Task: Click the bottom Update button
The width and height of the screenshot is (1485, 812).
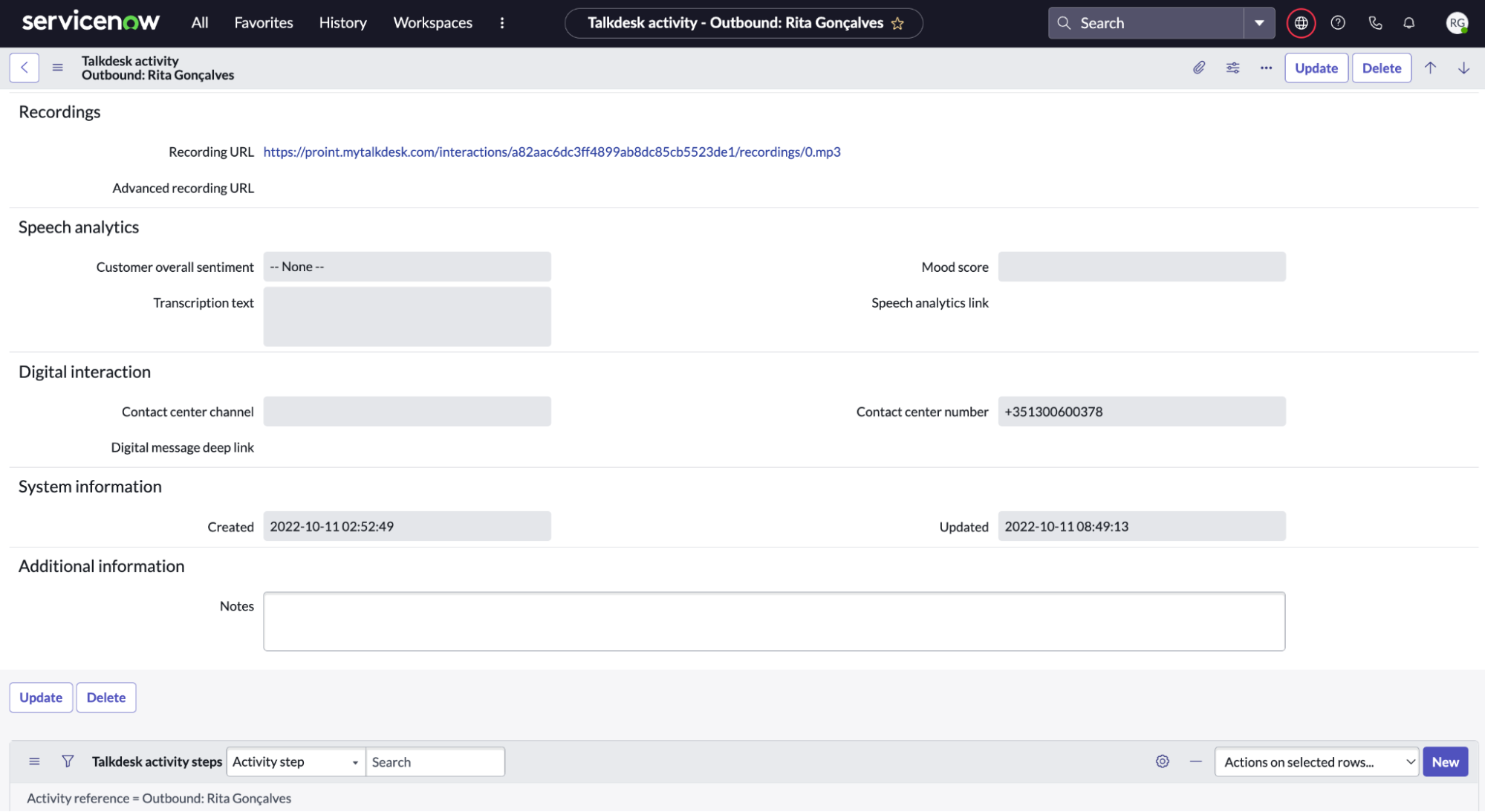Action: (x=41, y=698)
